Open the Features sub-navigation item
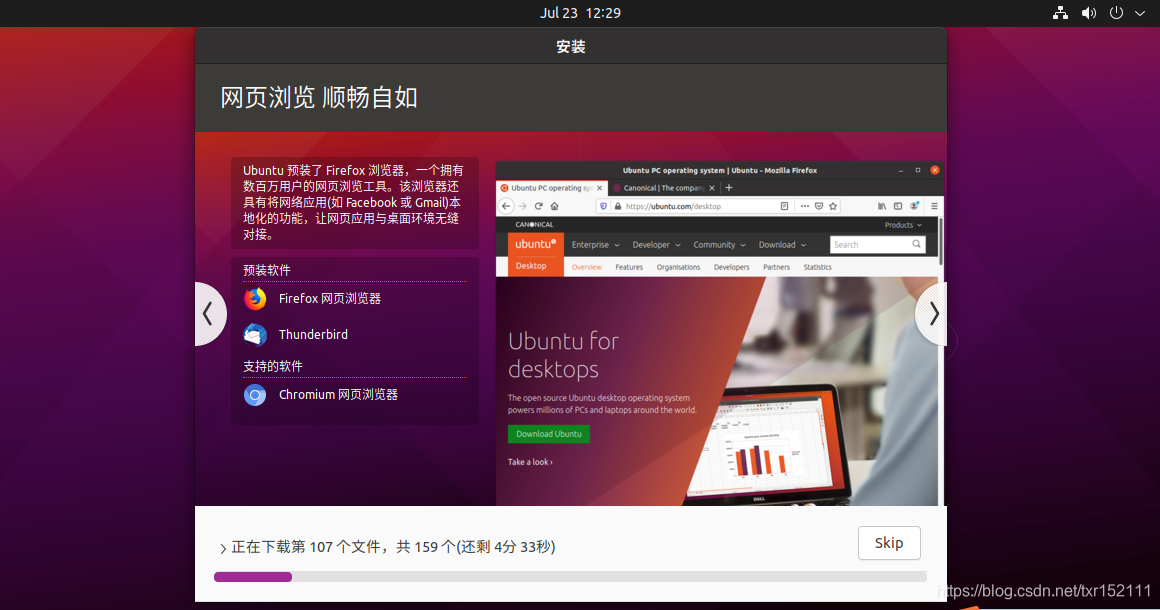The height and width of the screenshot is (610, 1160). [x=629, y=267]
